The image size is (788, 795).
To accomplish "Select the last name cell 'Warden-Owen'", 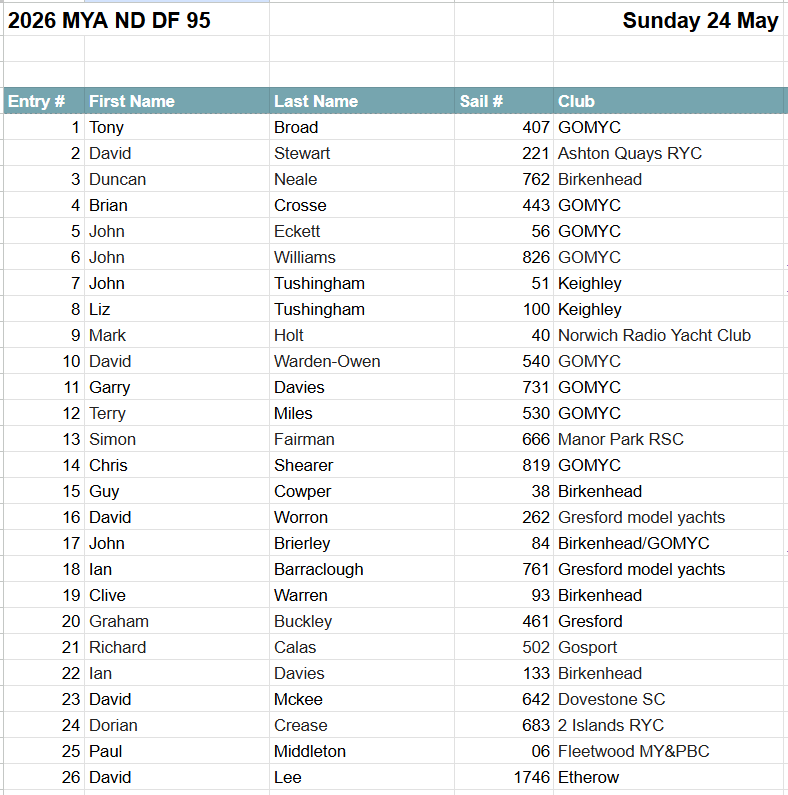I will [x=327, y=361].
